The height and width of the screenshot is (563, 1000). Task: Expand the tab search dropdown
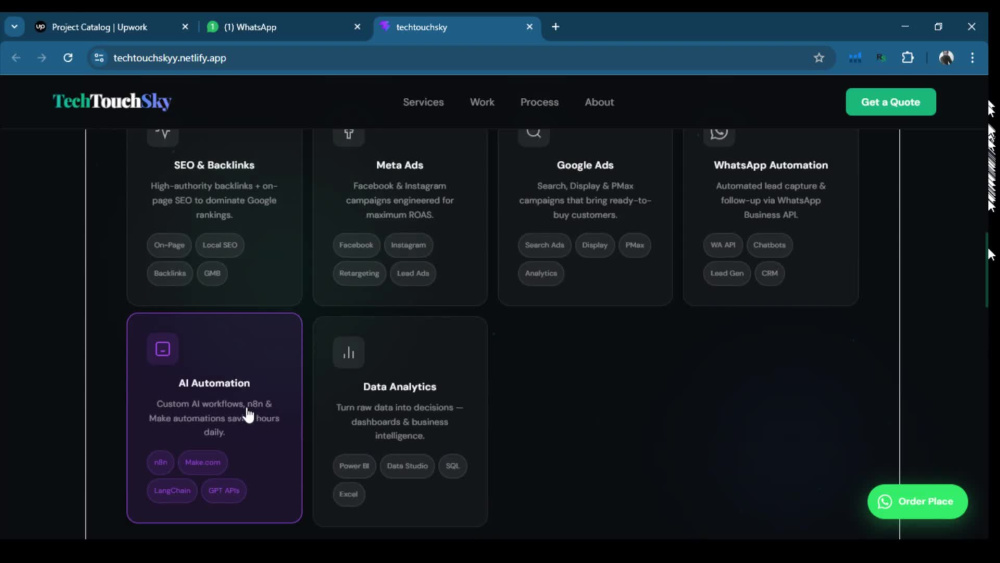click(x=14, y=27)
